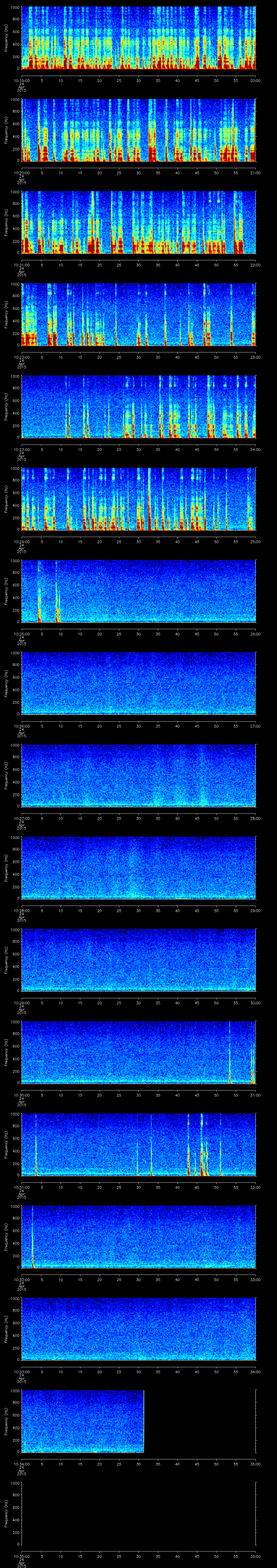Select the "10:32:00" start time label
Image resolution: width=277 pixels, height=1568 pixels.
point(22,1279)
